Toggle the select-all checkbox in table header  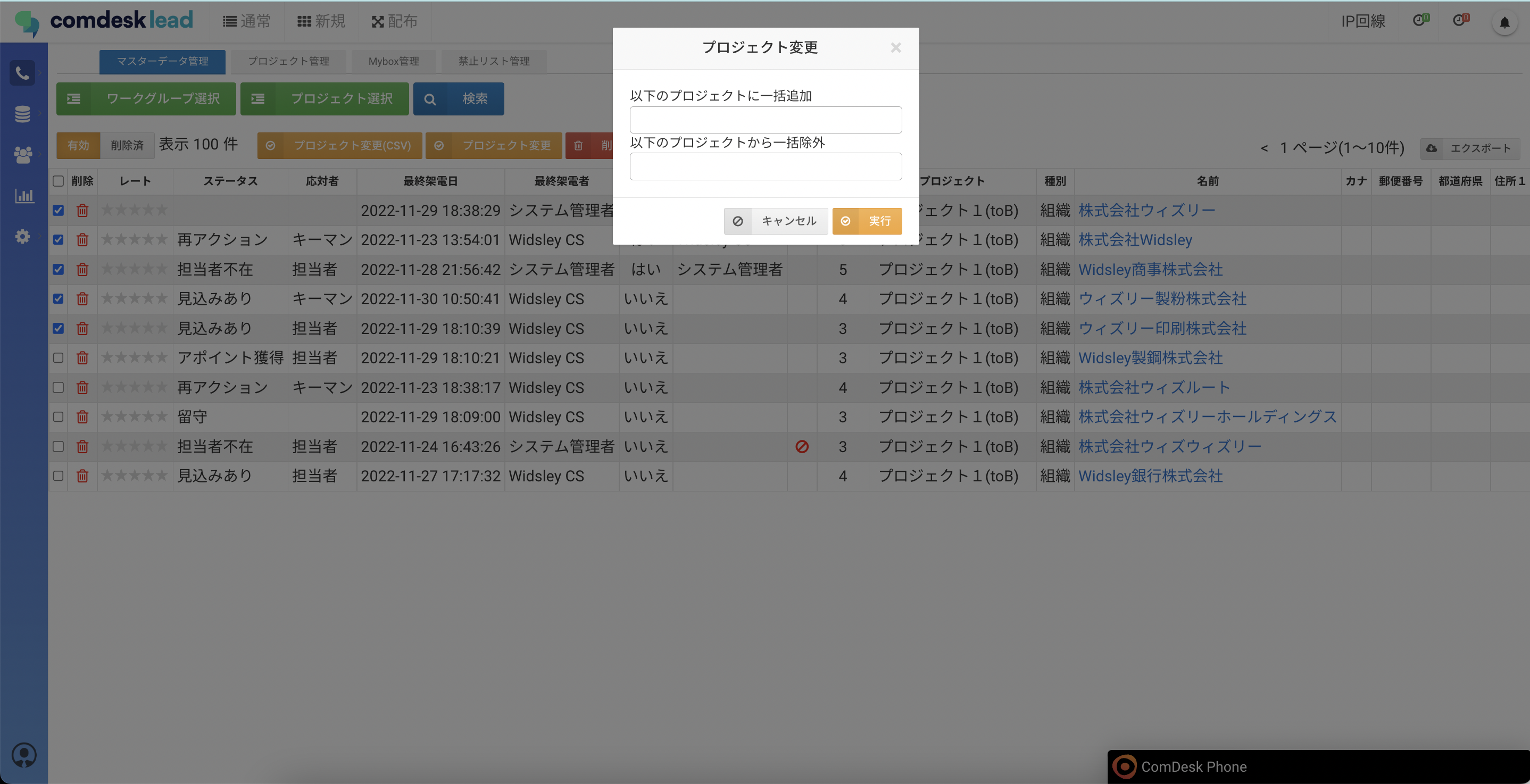coord(58,181)
